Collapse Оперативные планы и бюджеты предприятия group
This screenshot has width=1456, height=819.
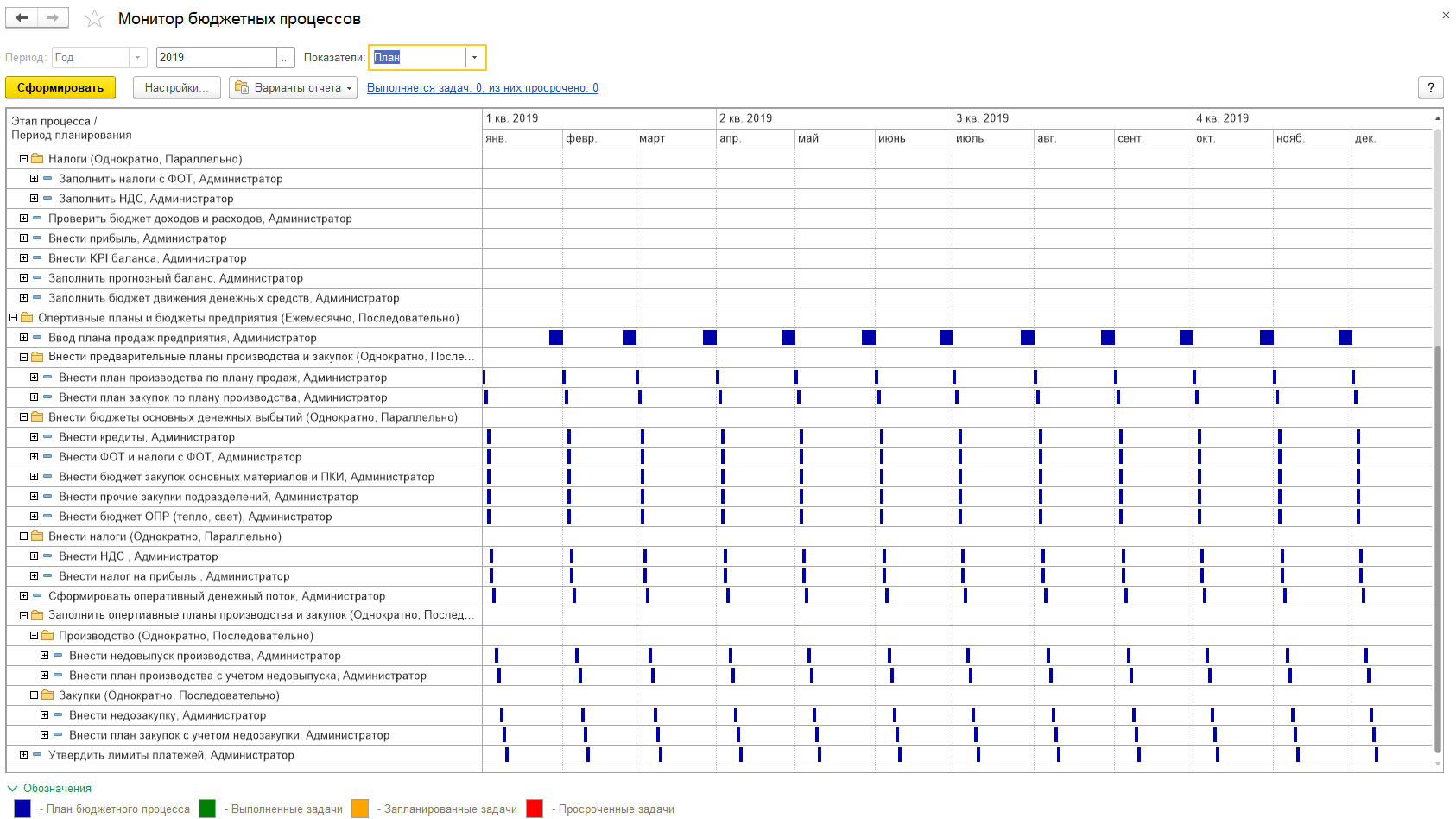pos(13,318)
